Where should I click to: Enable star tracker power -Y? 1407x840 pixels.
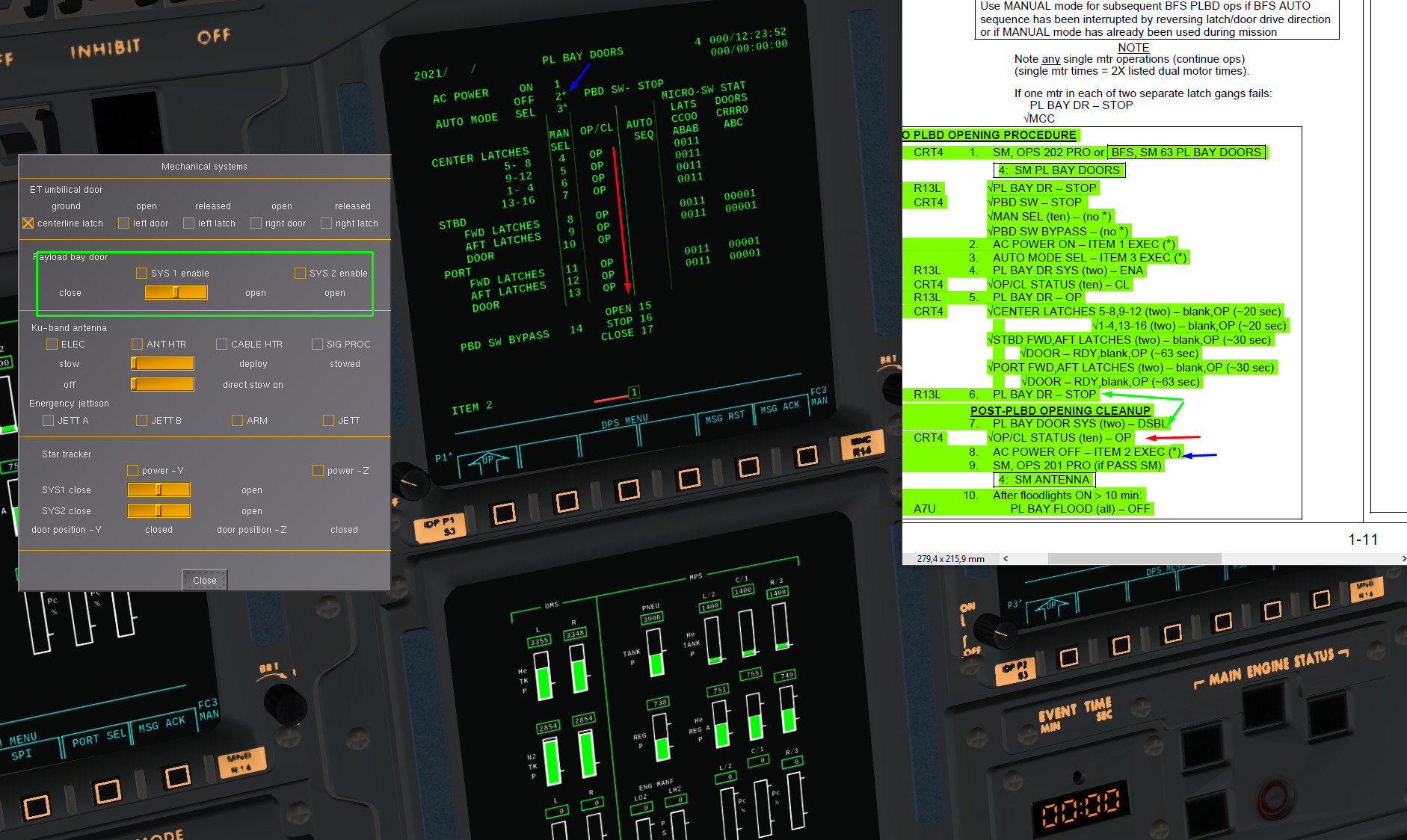[133, 470]
